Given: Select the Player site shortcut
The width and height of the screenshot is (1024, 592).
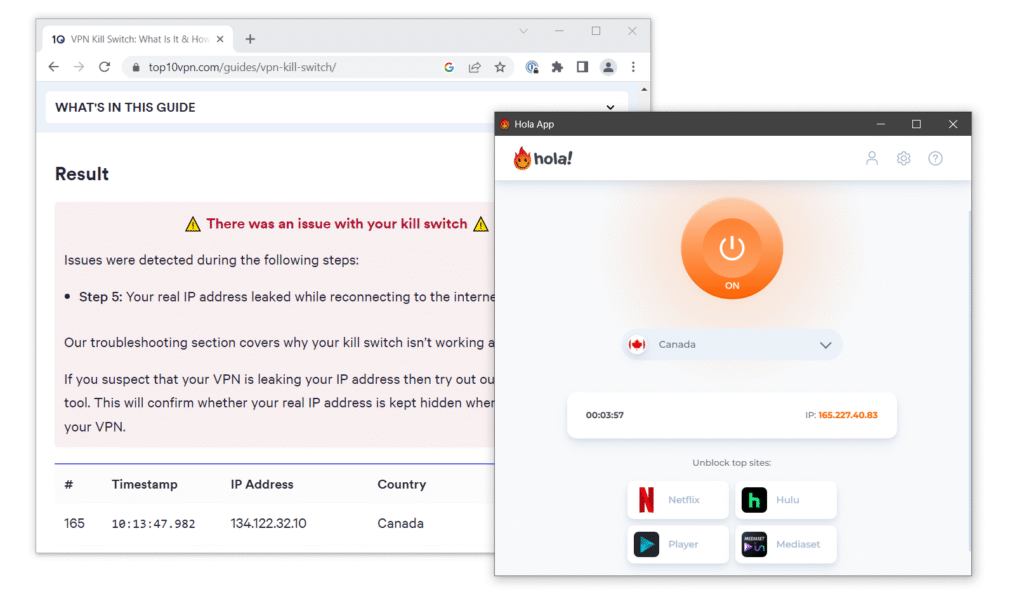Looking at the screenshot, I should click(x=678, y=545).
